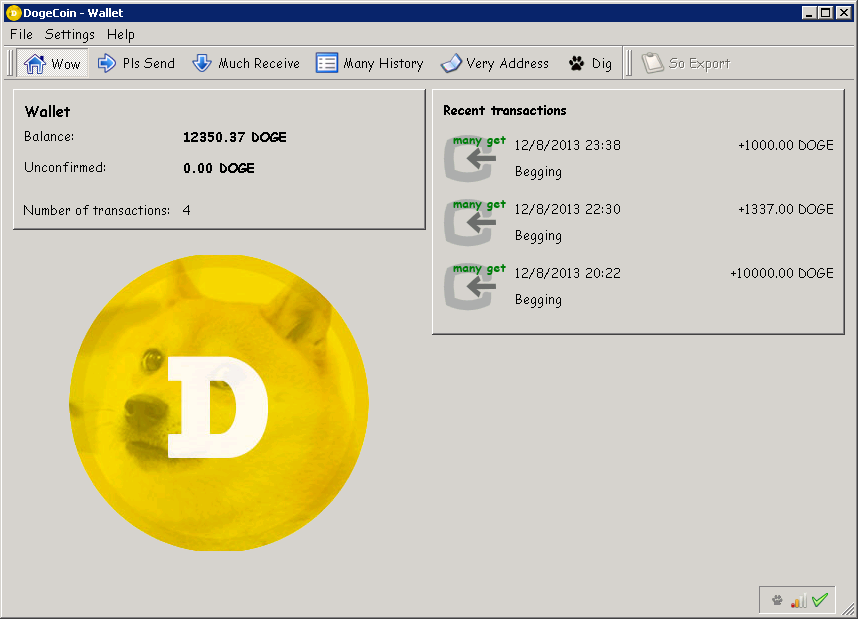Viewport: 858px width, 619px height.
Task: Click the Begging label under the 23:38 transaction
Action: pos(538,172)
